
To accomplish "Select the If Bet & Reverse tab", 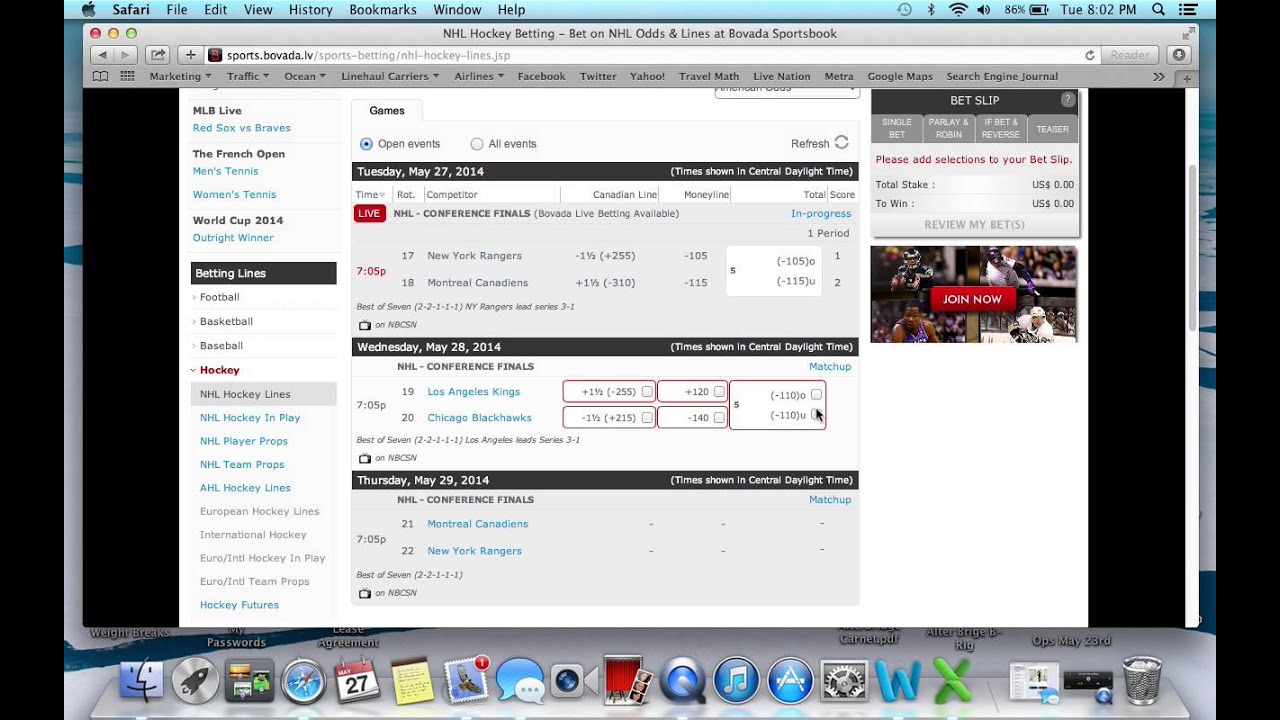I will 1001,128.
